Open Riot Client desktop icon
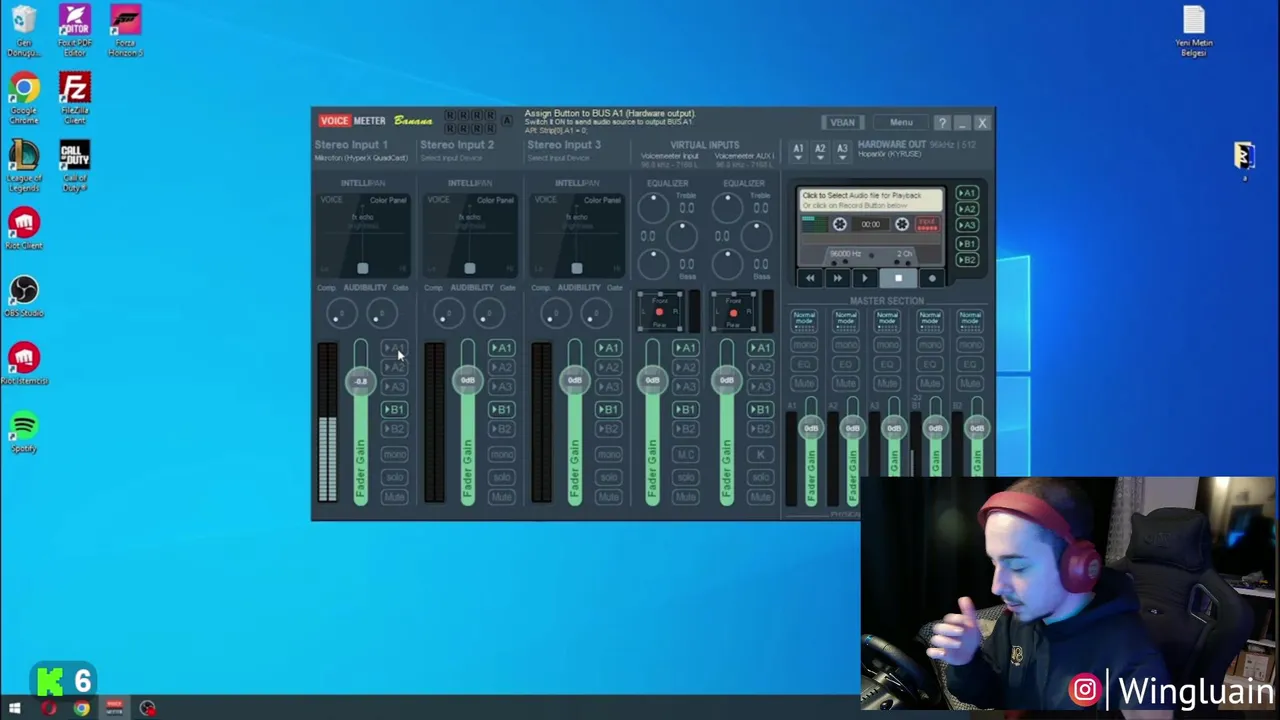The height and width of the screenshot is (720, 1280). pos(24,230)
